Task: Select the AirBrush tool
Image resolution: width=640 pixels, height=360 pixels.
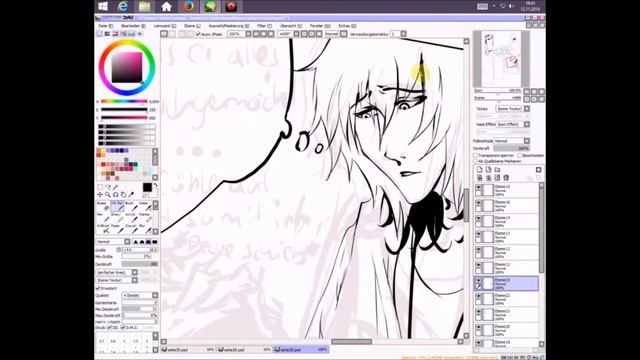Action: pos(103,228)
